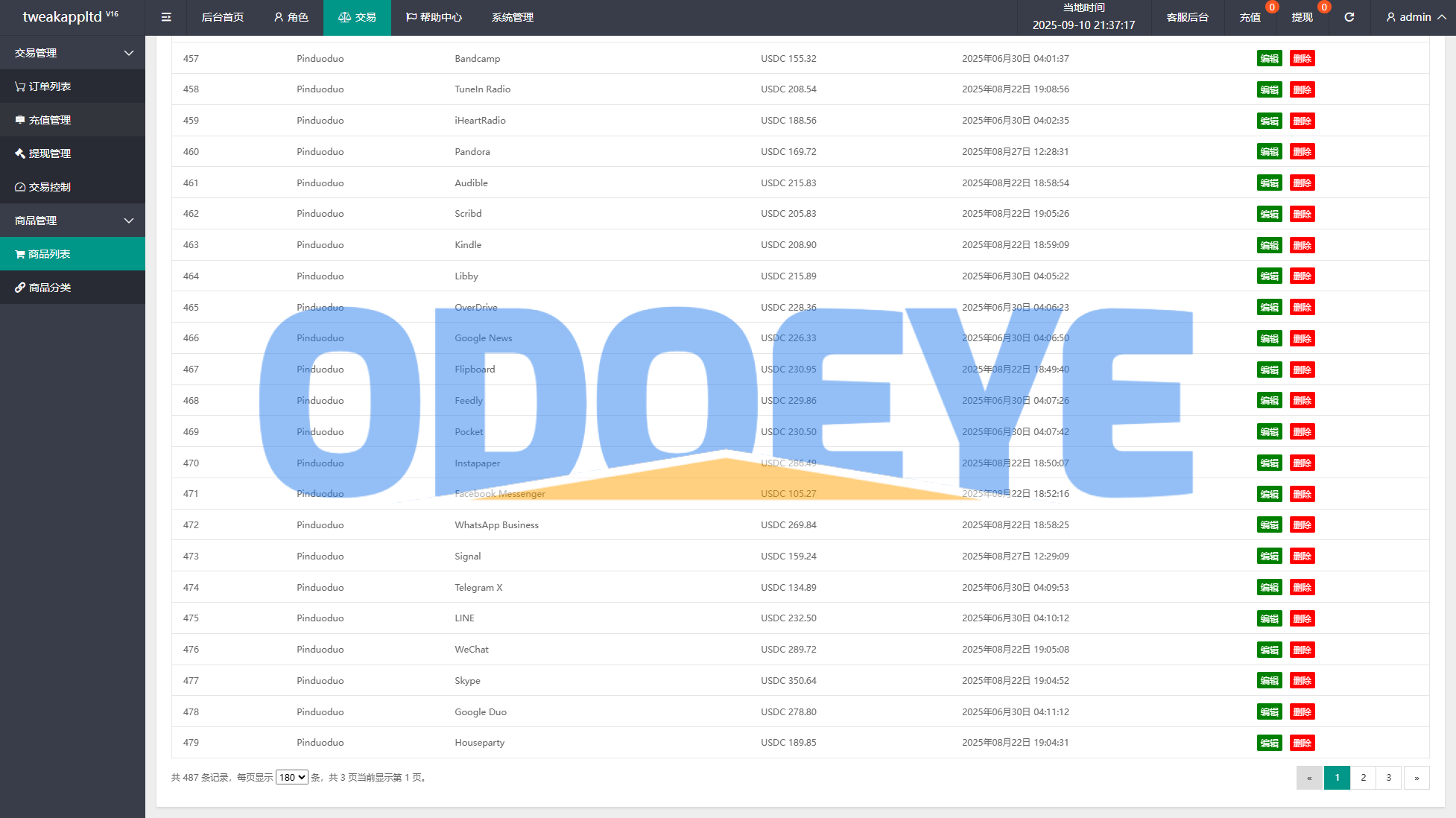Expand the admin user menu
Image resolution: width=1456 pixels, height=818 pixels.
point(1415,17)
